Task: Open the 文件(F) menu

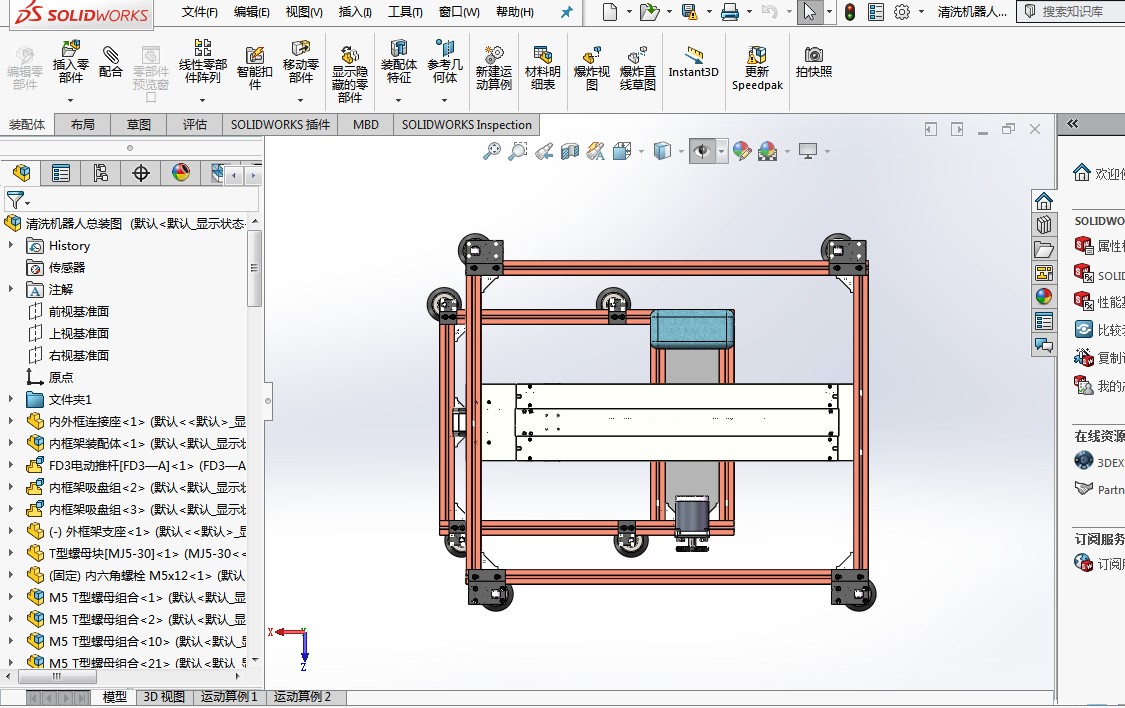Action: [199, 11]
